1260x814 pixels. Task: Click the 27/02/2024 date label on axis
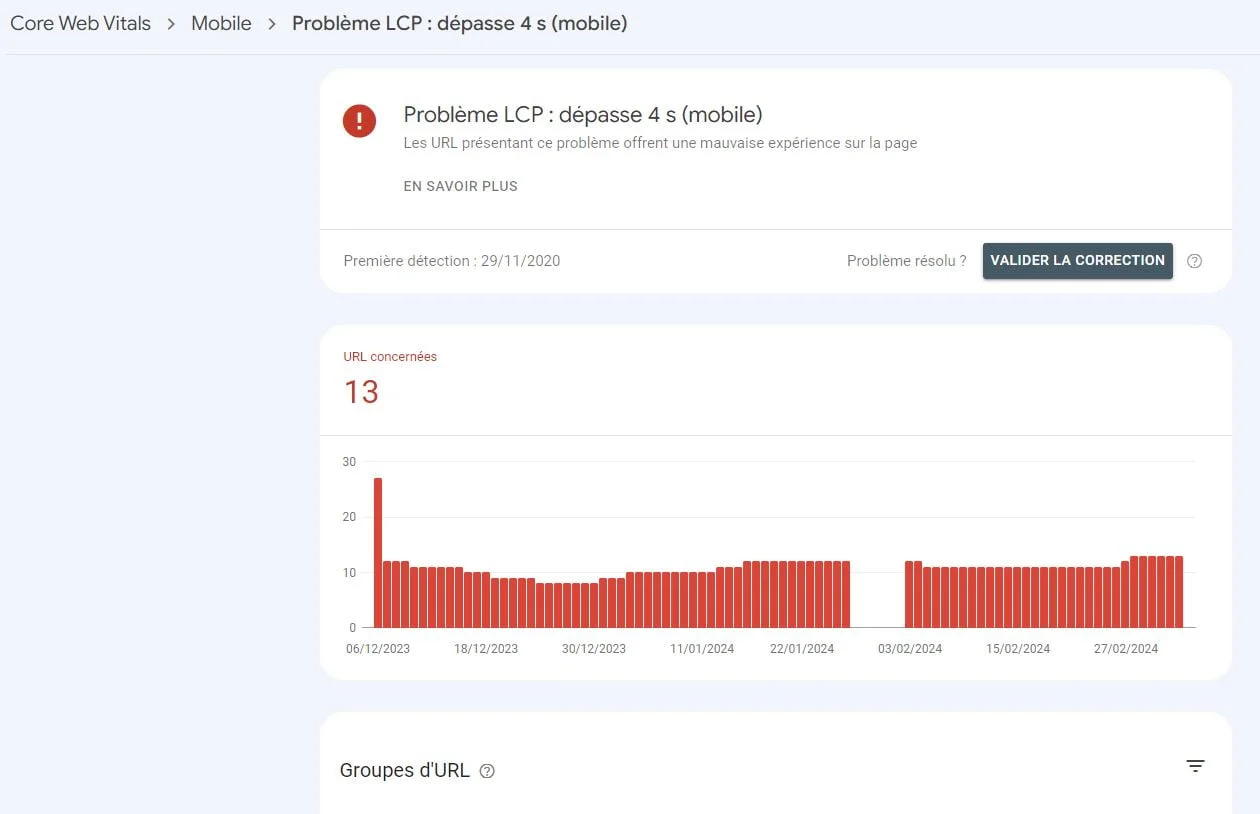[1126, 649]
